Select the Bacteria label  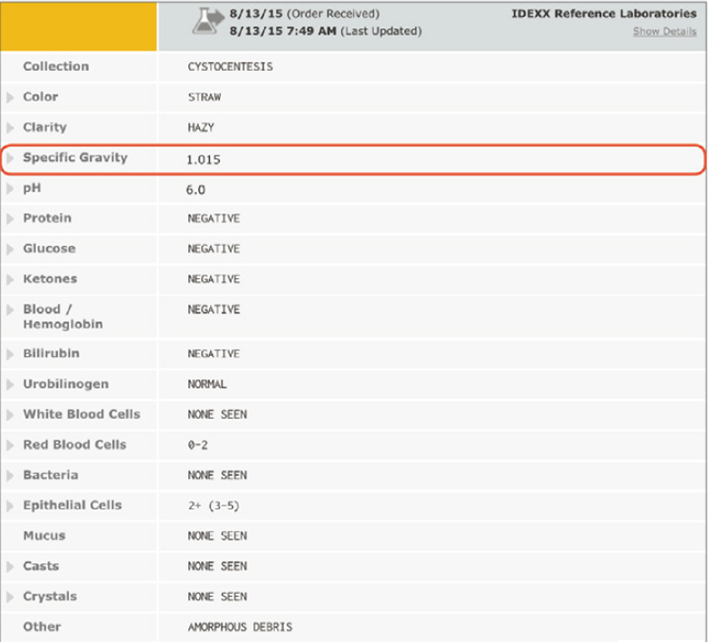(x=51, y=475)
